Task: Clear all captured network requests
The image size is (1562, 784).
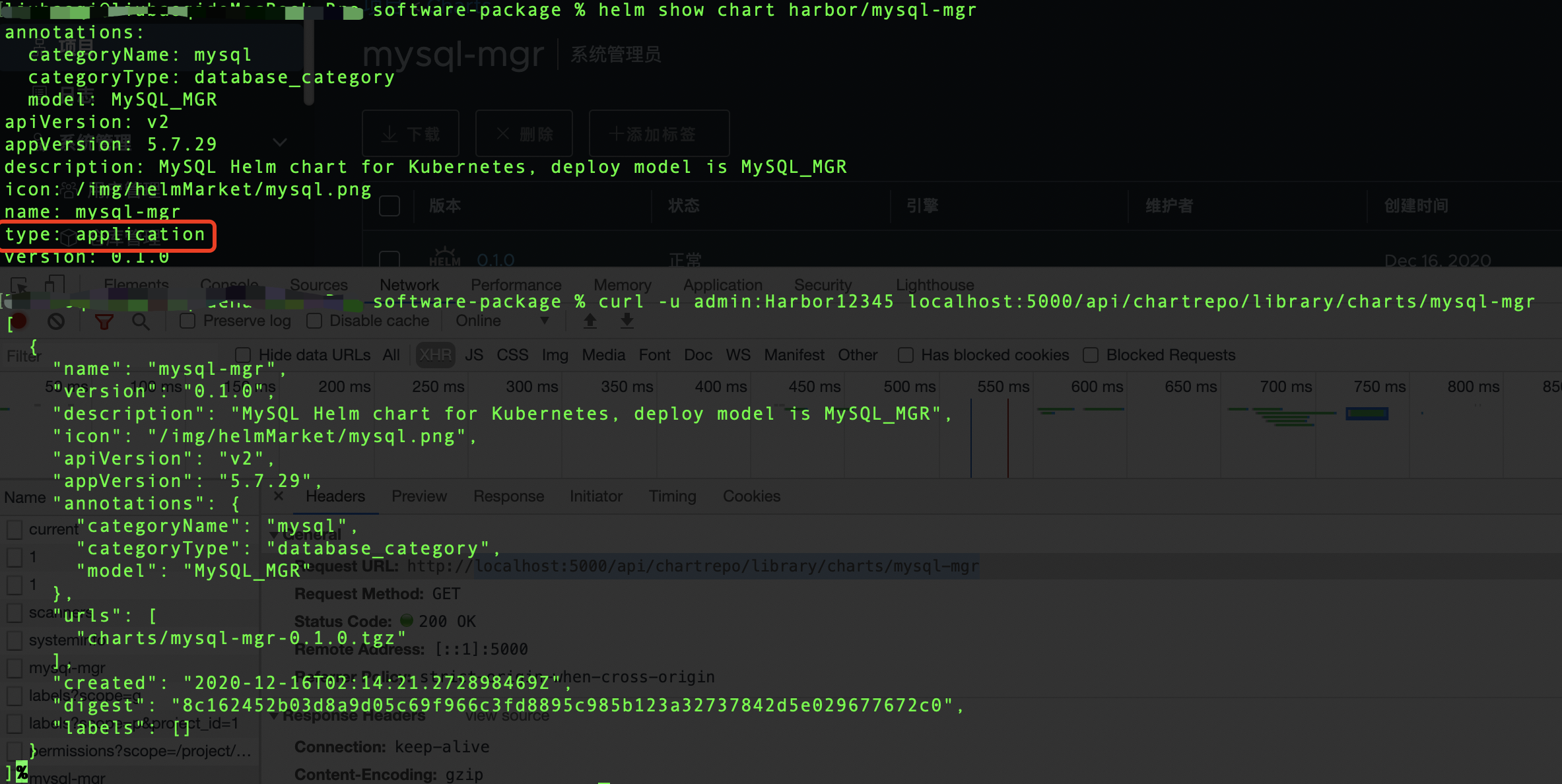Action: pos(57,321)
